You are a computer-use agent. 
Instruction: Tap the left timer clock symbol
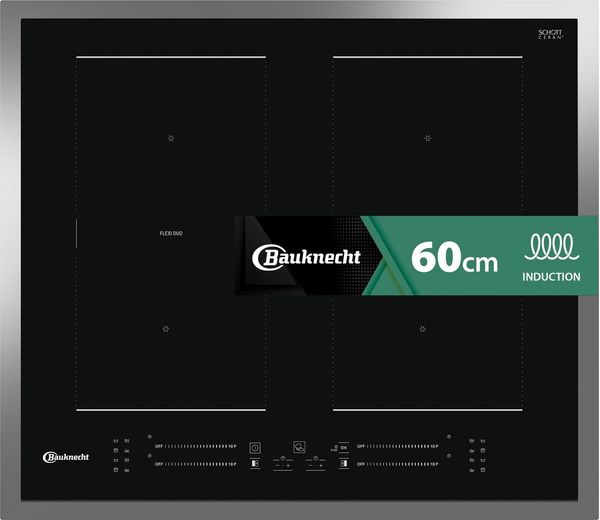click(283, 458)
